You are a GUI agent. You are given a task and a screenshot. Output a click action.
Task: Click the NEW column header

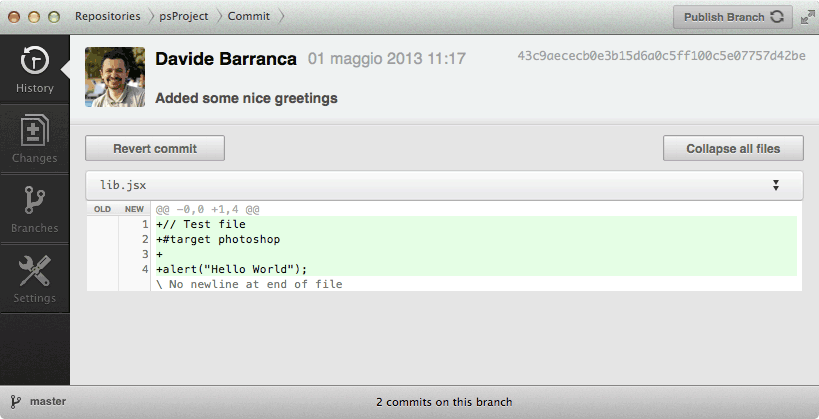pos(134,209)
